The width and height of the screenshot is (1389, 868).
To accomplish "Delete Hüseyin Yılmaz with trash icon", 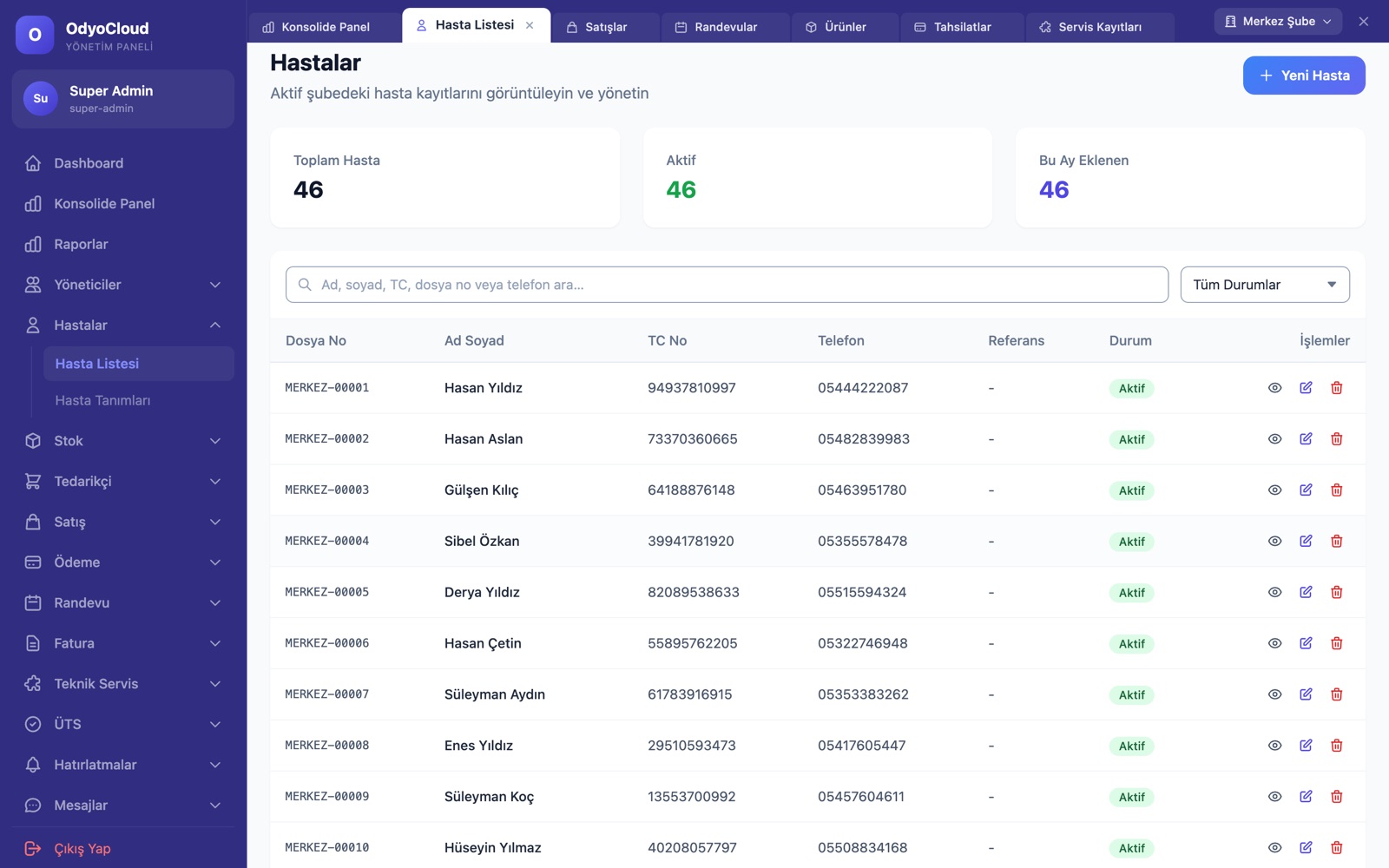I will [1337, 848].
